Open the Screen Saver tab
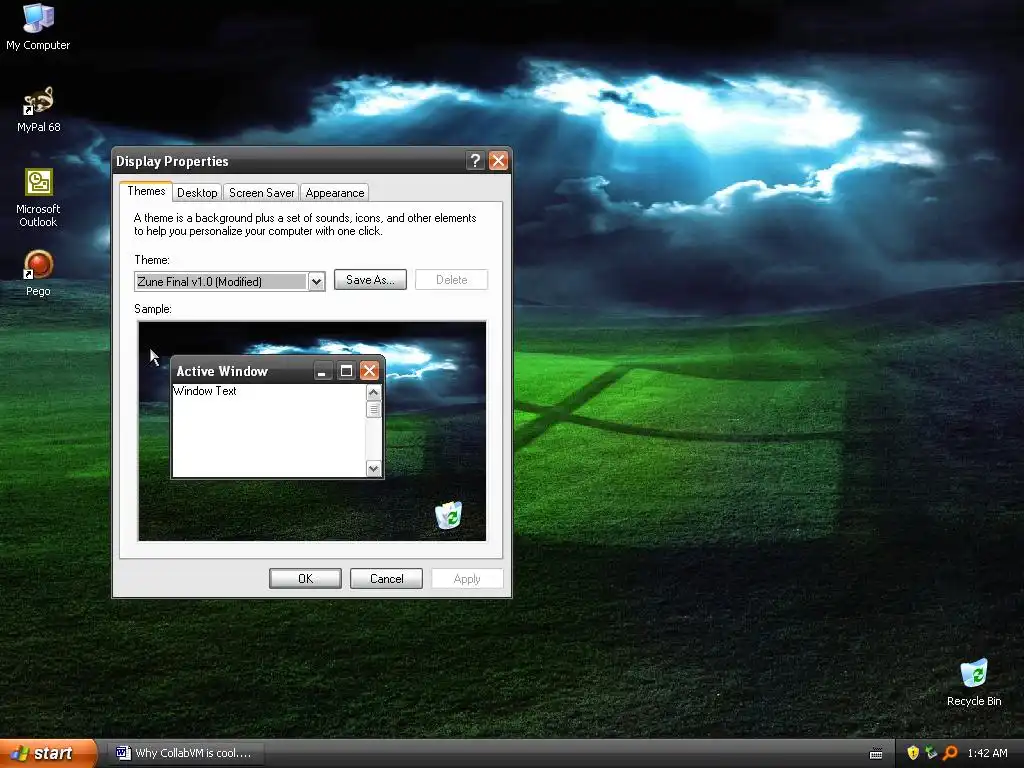1024x768 pixels. [x=261, y=193]
